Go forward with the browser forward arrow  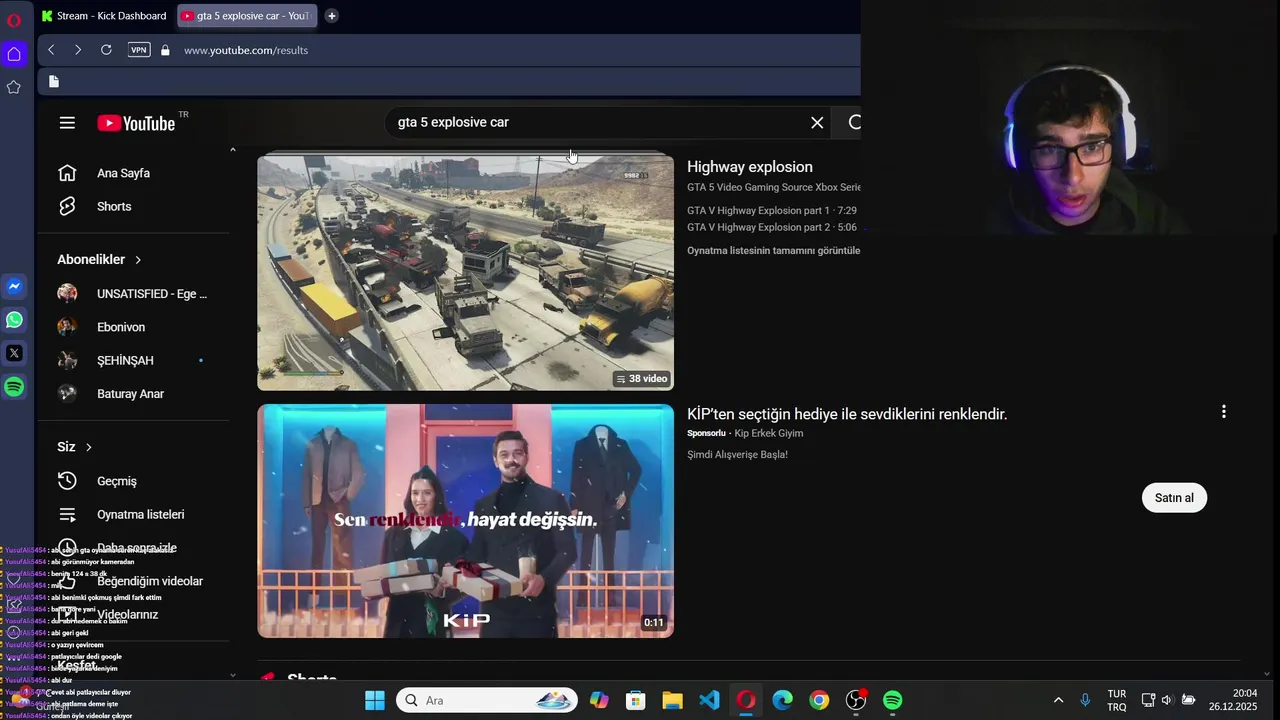coord(78,50)
